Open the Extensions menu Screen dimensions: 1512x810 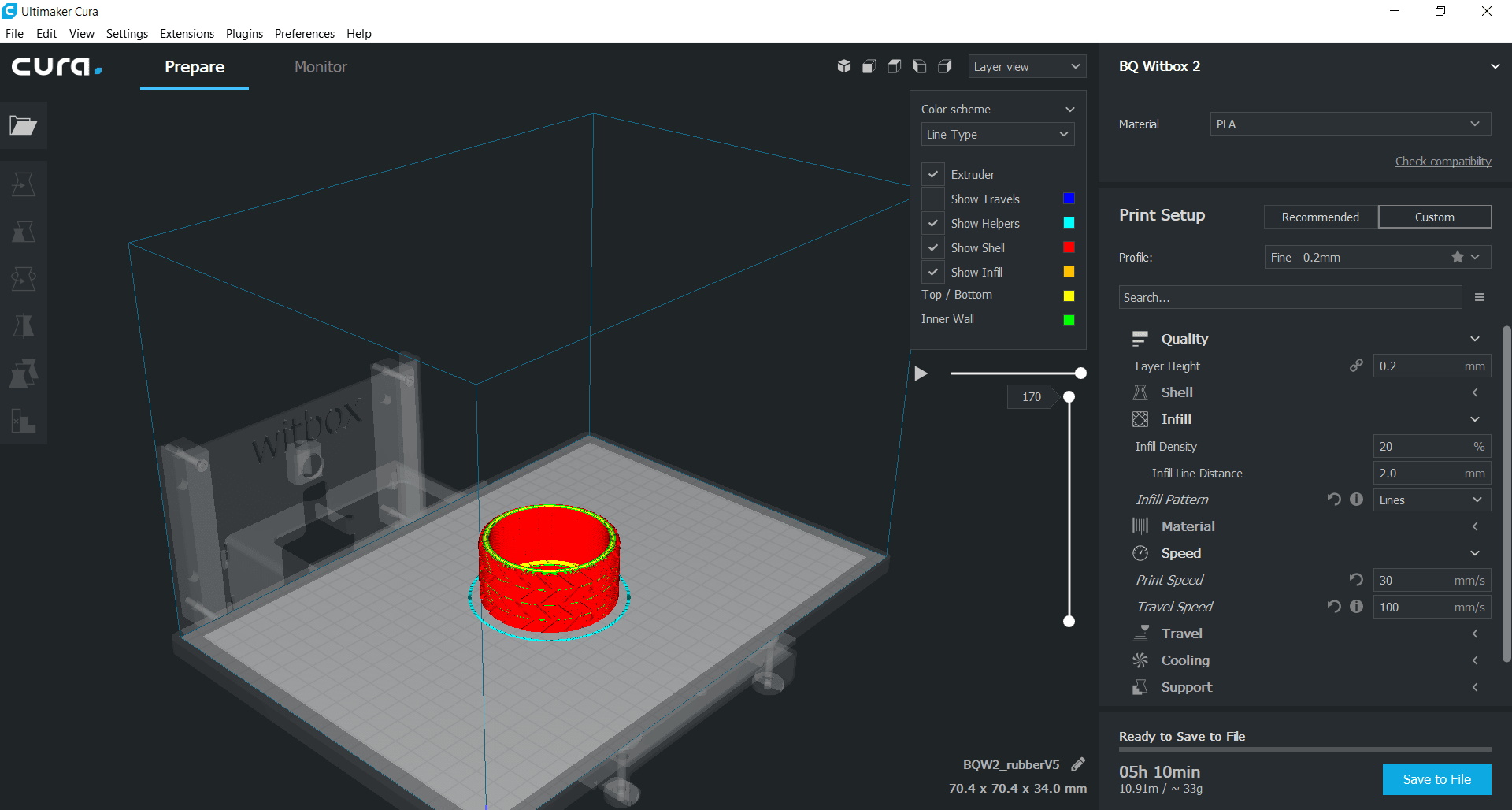pyautogui.click(x=187, y=33)
